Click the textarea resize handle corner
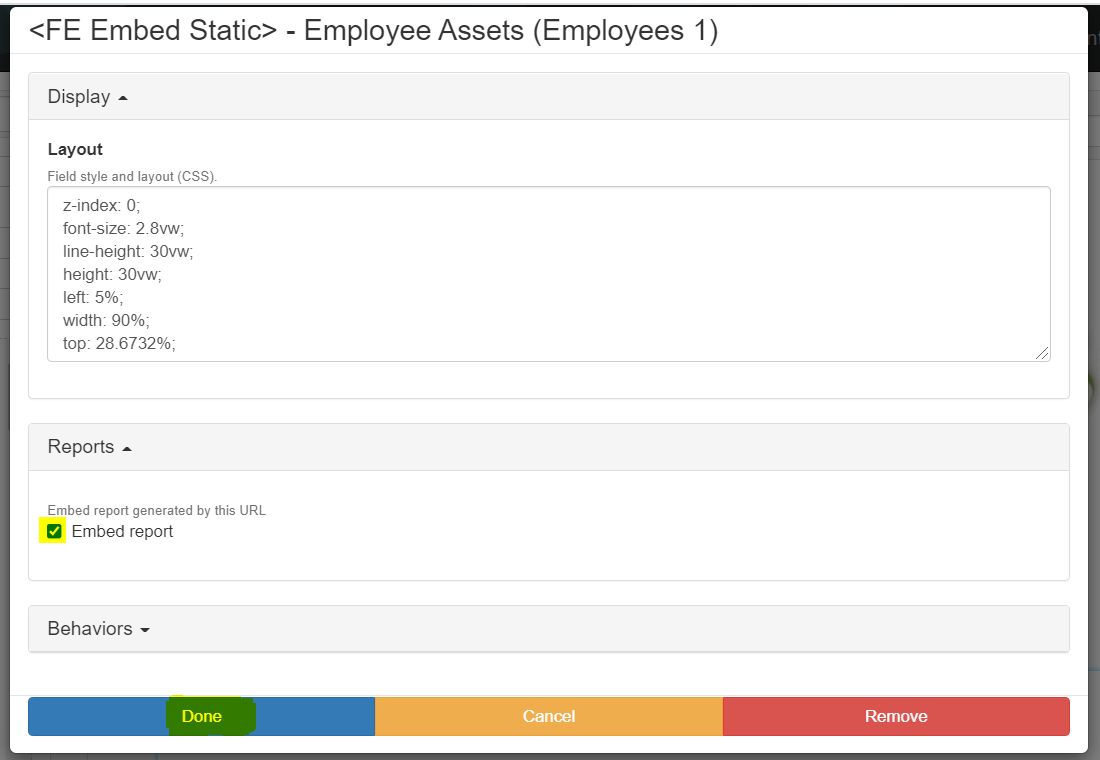1100x760 pixels. click(x=1042, y=353)
